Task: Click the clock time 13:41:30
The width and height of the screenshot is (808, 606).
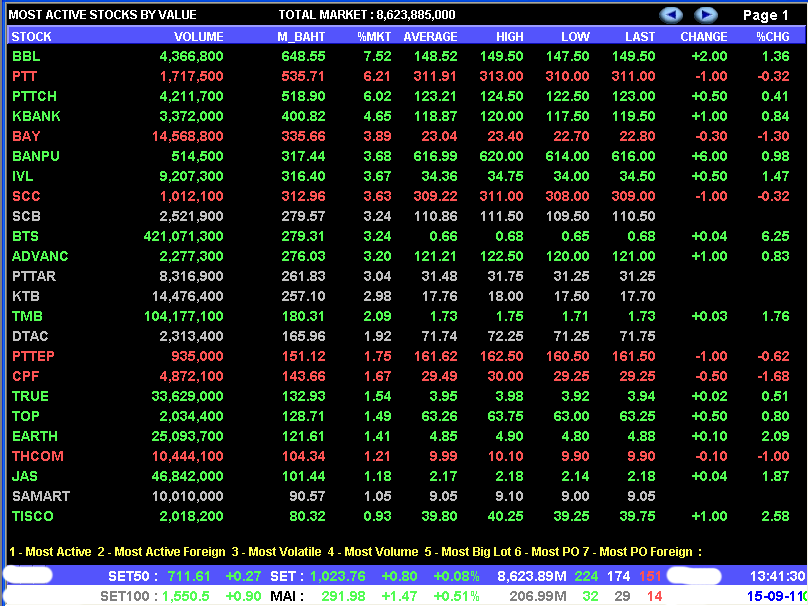Action: click(776, 576)
